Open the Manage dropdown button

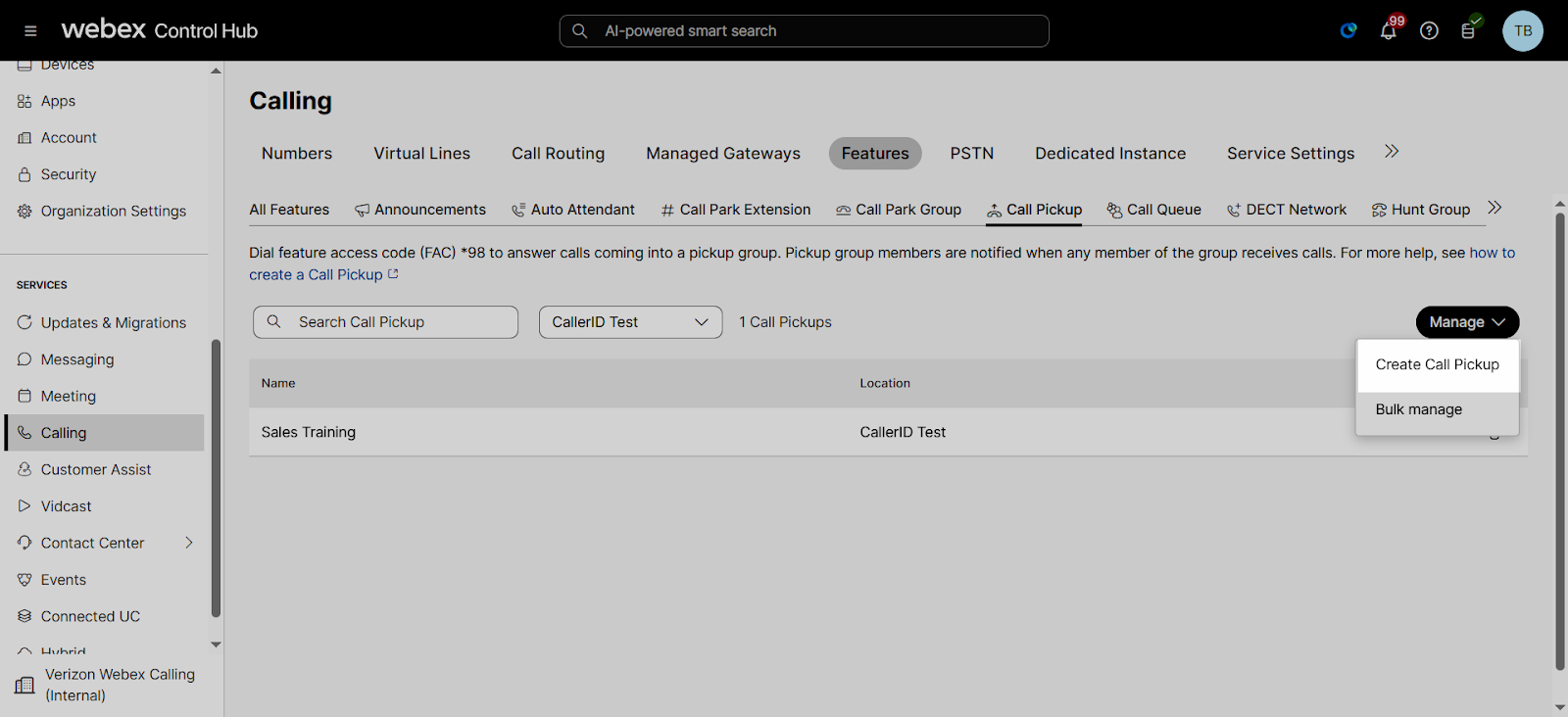coord(1467,322)
